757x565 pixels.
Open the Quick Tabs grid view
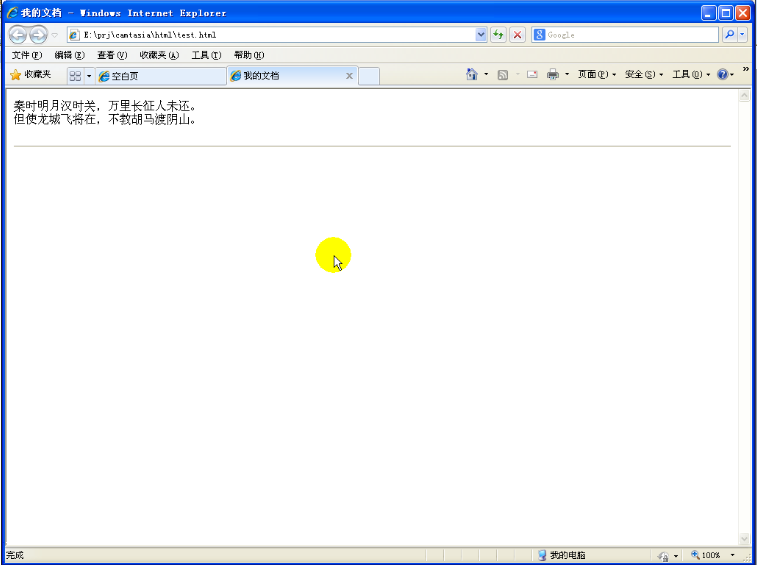75,76
